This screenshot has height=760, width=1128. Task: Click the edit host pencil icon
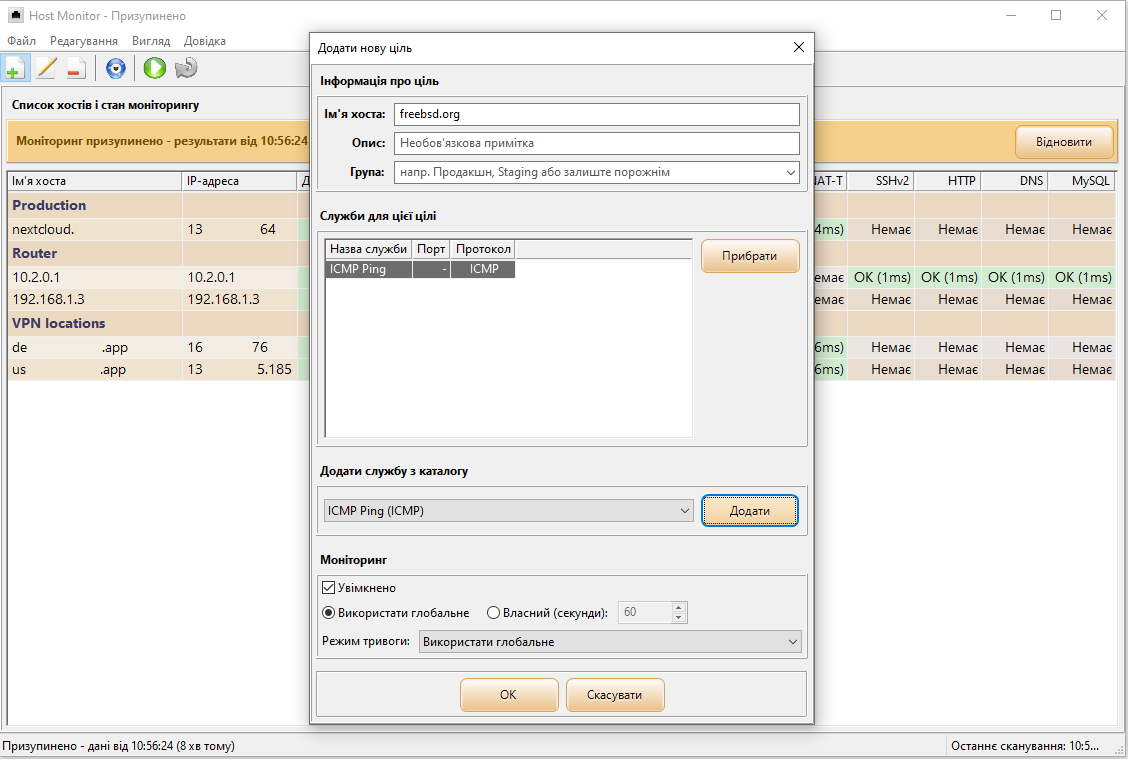[x=46, y=68]
